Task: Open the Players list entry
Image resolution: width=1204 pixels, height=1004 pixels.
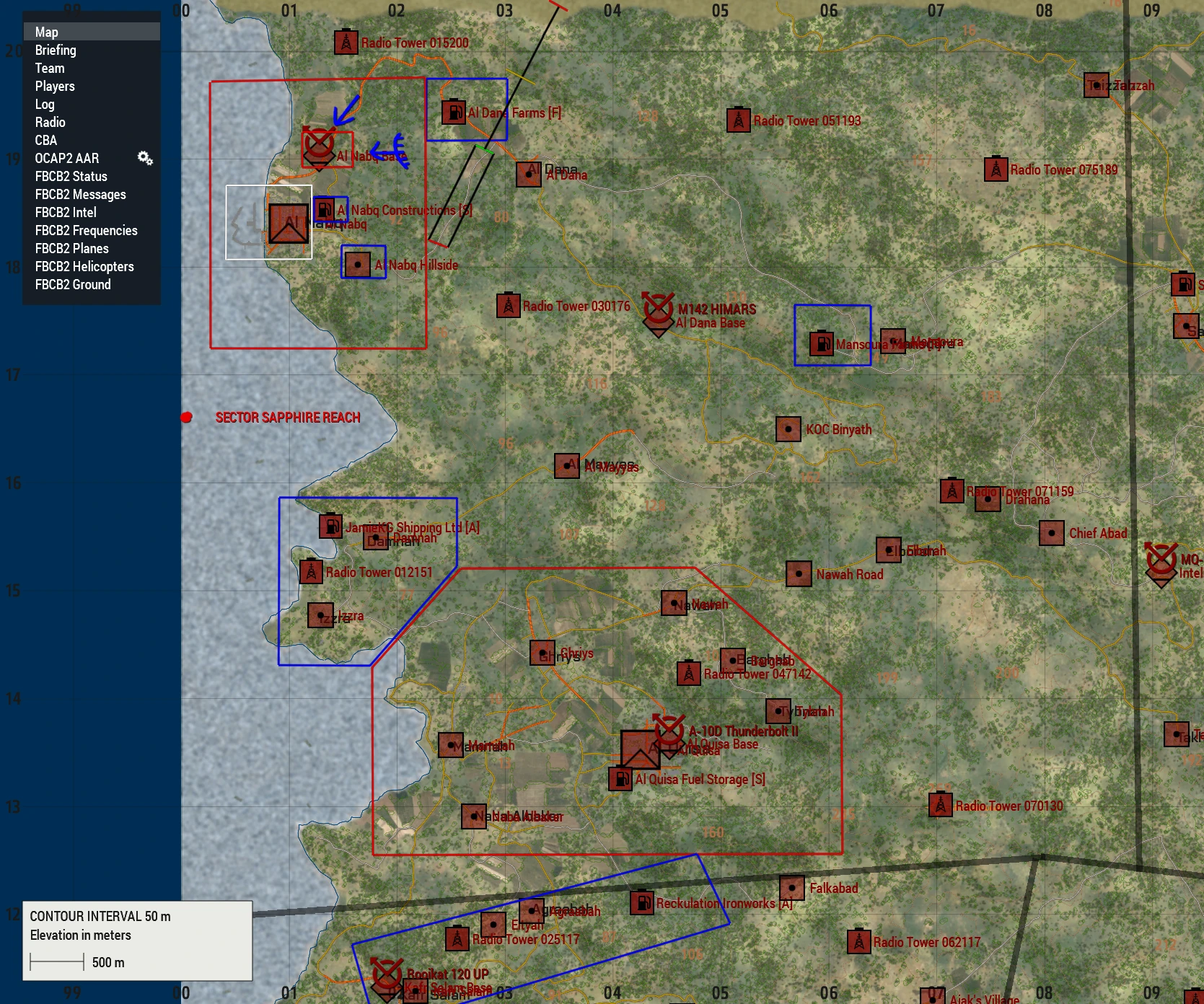Action: pyautogui.click(x=55, y=86)
